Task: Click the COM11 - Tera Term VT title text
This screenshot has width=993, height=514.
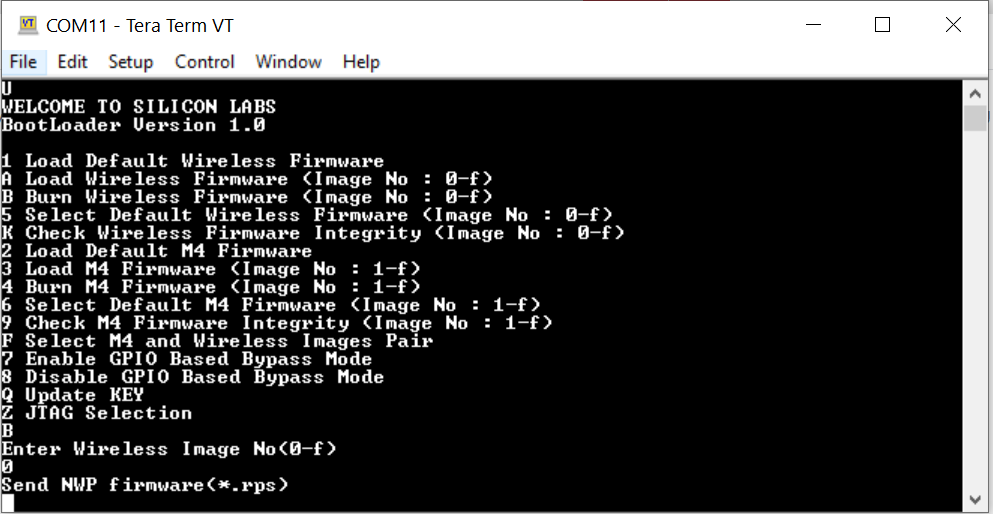Action: 140,25
